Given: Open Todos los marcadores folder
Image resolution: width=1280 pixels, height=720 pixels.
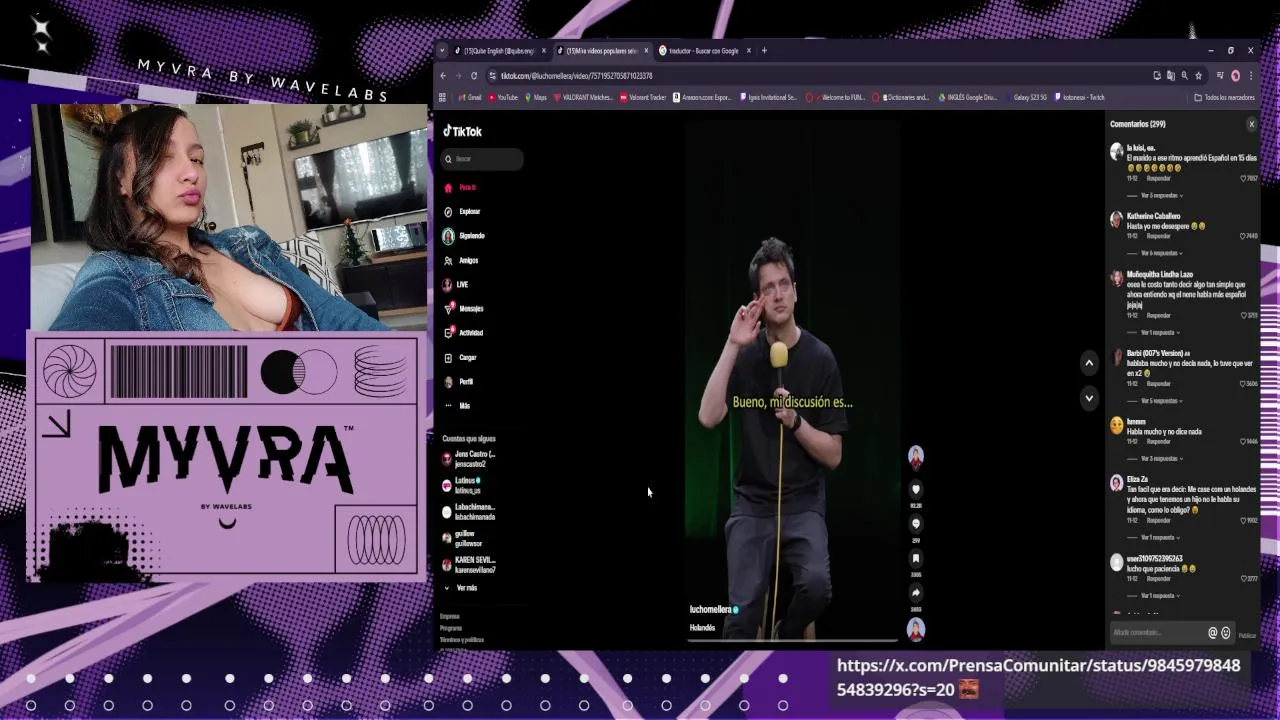Looking at the screenshot, I should (1225, 98).
